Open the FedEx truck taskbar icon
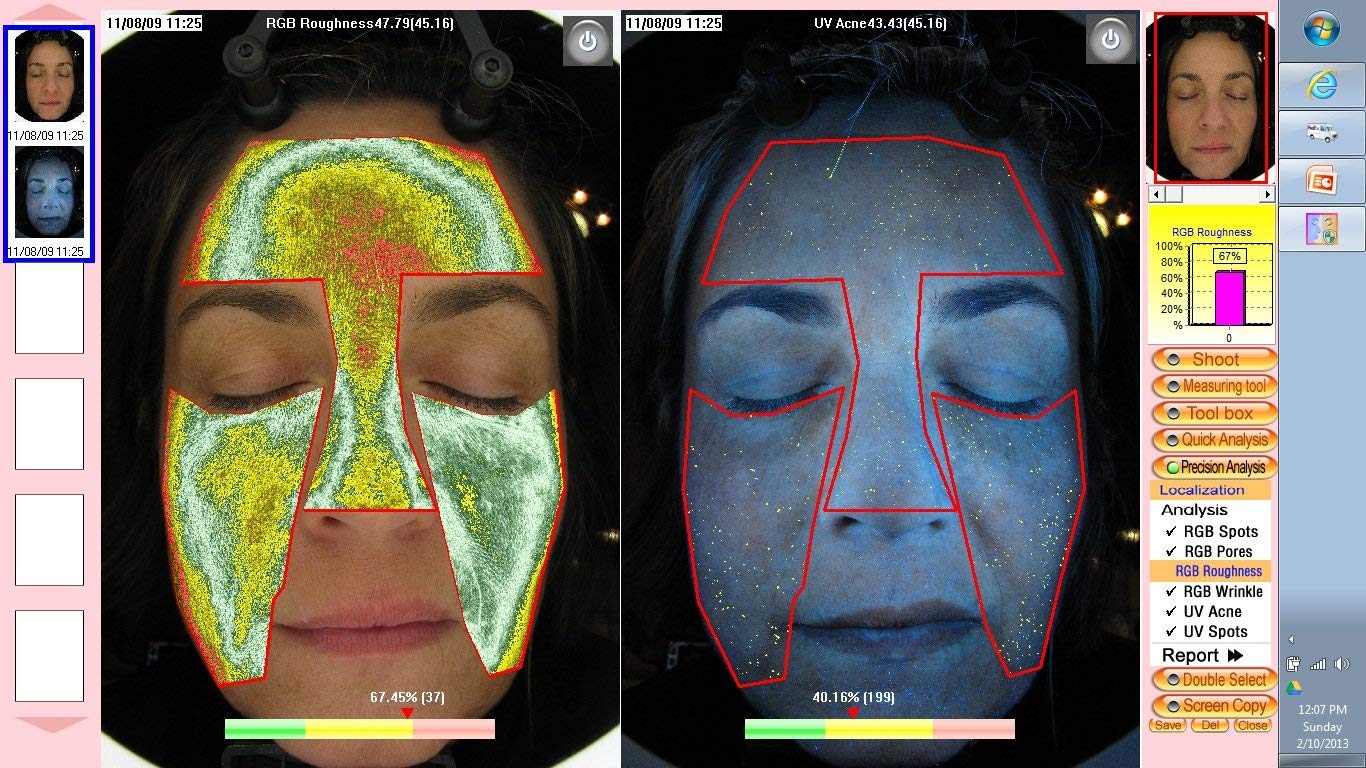 pyautogui.click(x=1322, y=133)
